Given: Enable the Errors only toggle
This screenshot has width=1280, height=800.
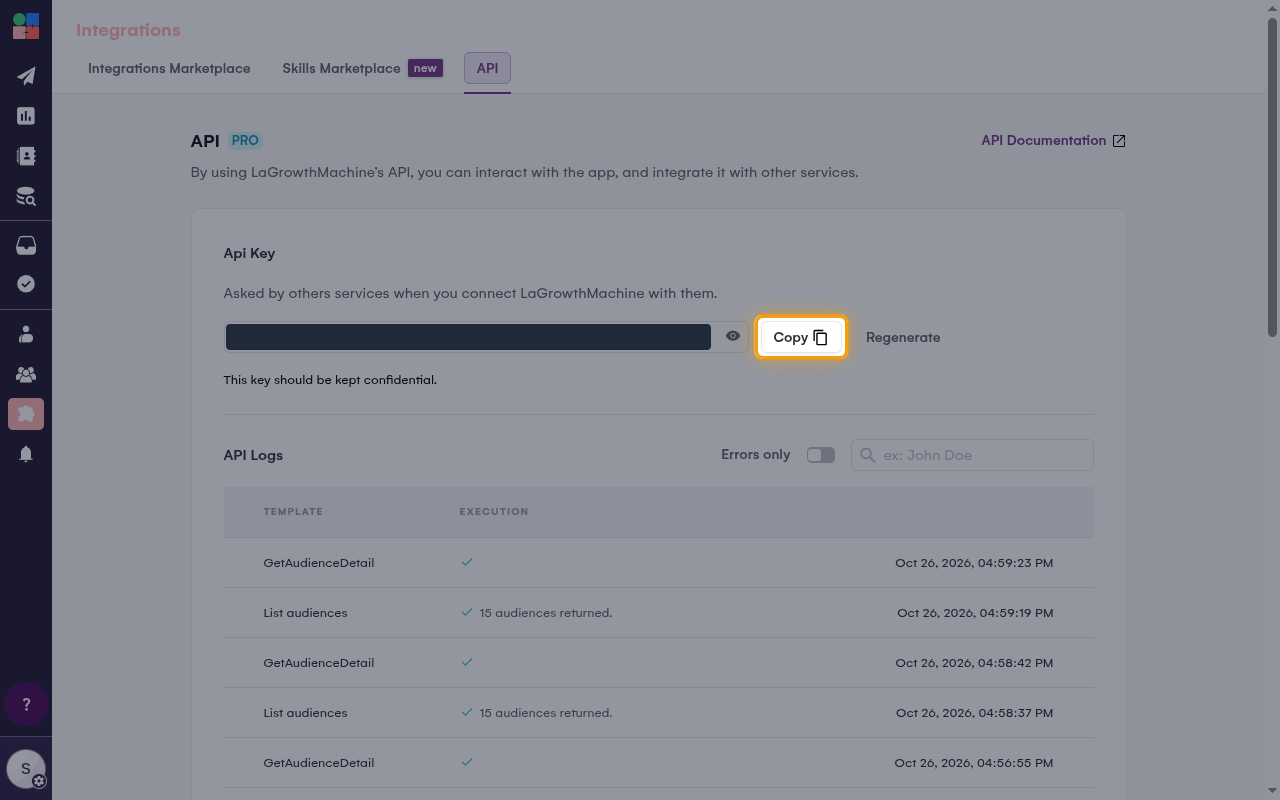Looking at the screenshot, I should [x=821, y=455].
